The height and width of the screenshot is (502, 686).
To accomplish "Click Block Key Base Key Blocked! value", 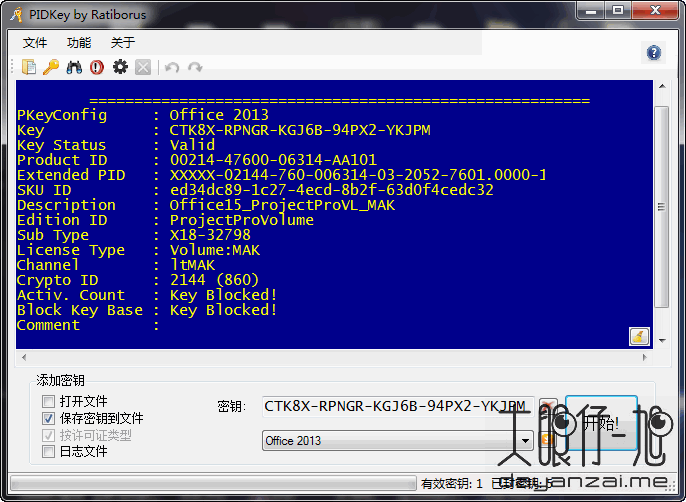I will (x=224, y=310).
